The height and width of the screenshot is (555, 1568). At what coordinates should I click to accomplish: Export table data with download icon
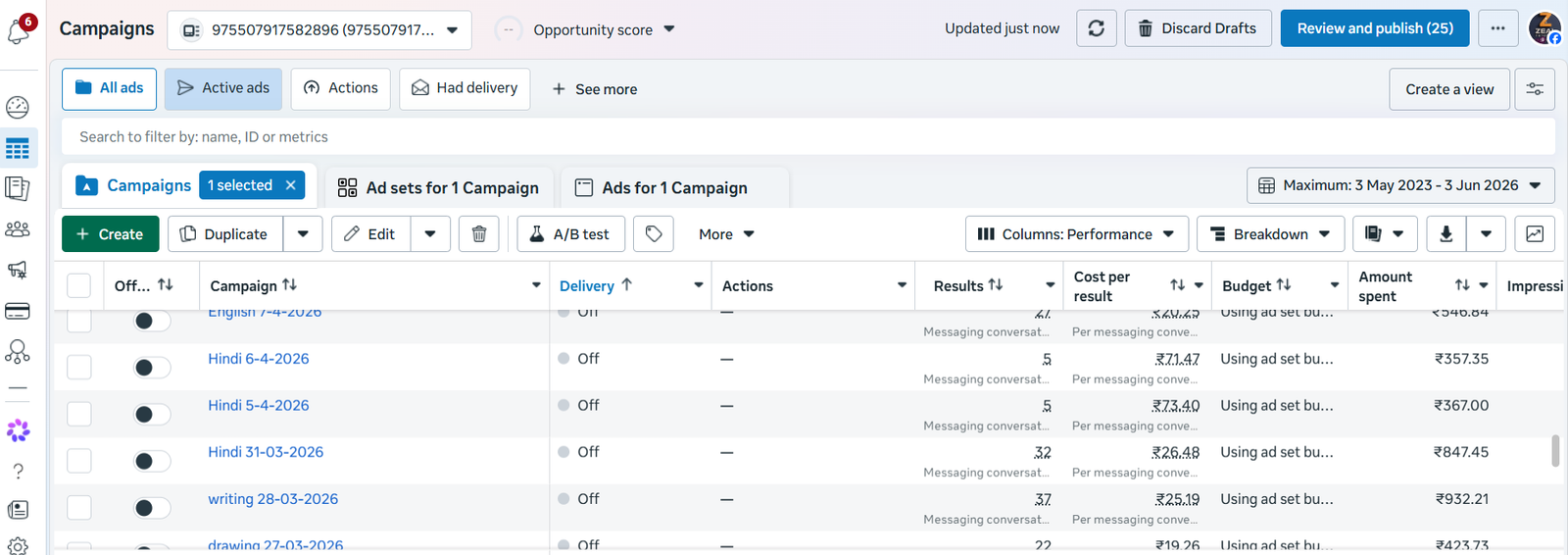pos(1445,234)
